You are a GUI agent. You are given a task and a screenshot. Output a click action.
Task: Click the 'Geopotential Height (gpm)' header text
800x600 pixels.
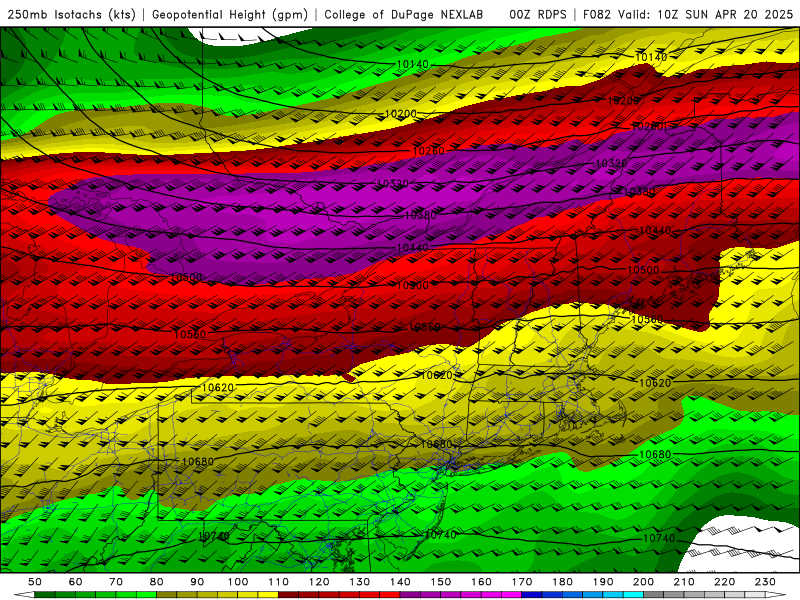pyautogui.click(x=230, y=14)
